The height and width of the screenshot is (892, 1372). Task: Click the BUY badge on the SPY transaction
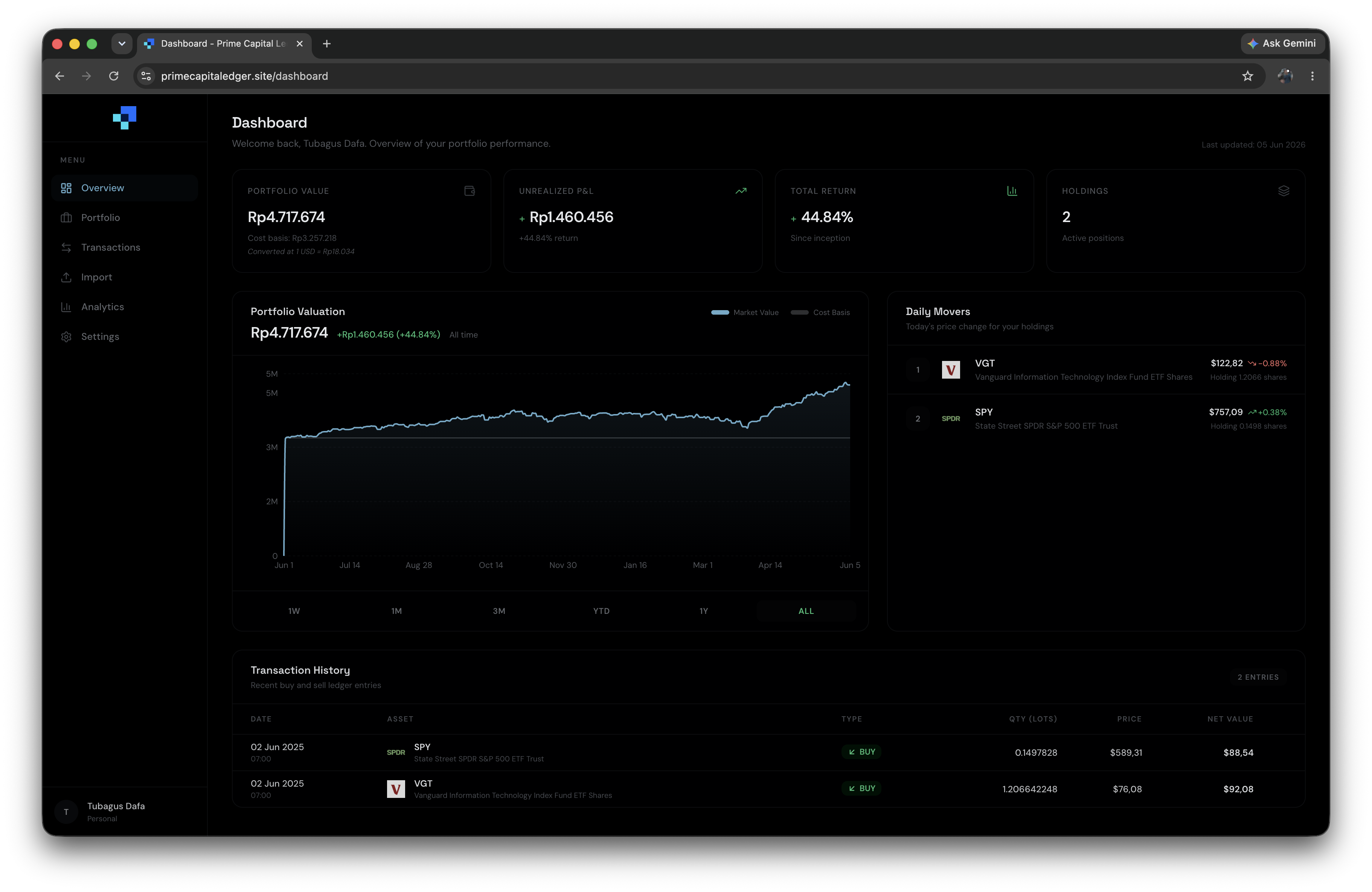862,752
